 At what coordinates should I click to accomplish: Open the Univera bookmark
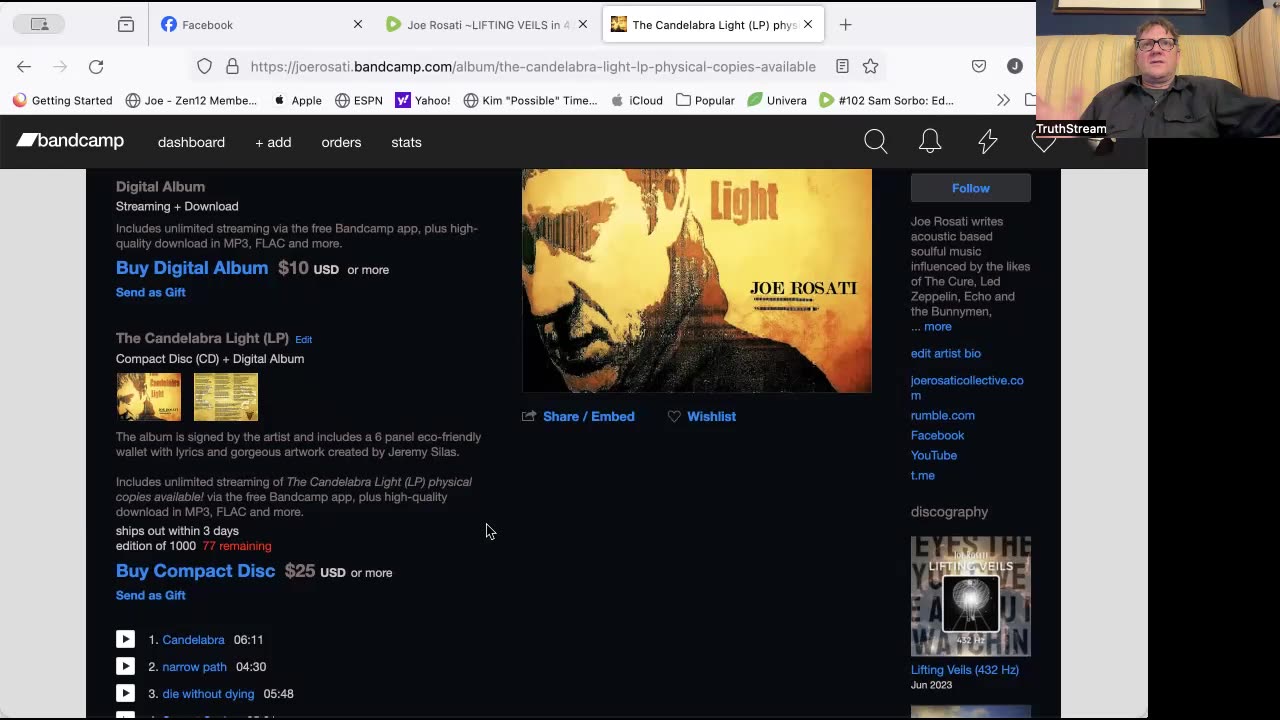[777, 100]
